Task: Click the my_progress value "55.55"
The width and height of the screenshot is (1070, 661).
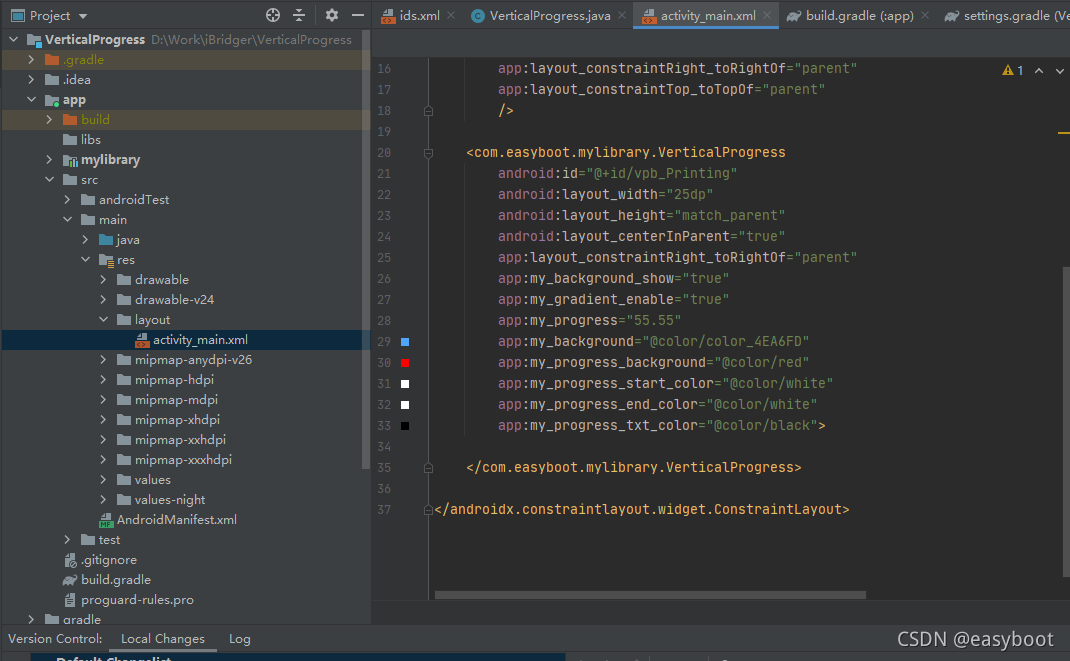Action: (652, 321)
